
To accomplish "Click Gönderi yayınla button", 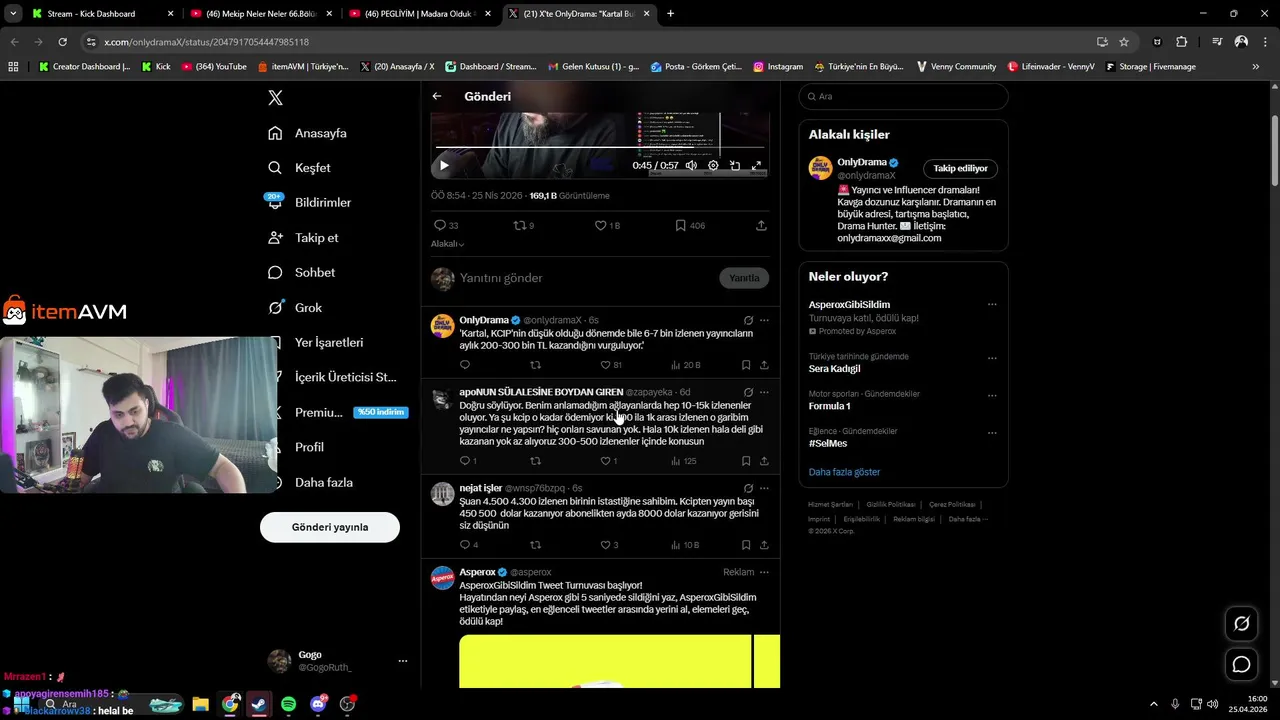I will point(330,527).
